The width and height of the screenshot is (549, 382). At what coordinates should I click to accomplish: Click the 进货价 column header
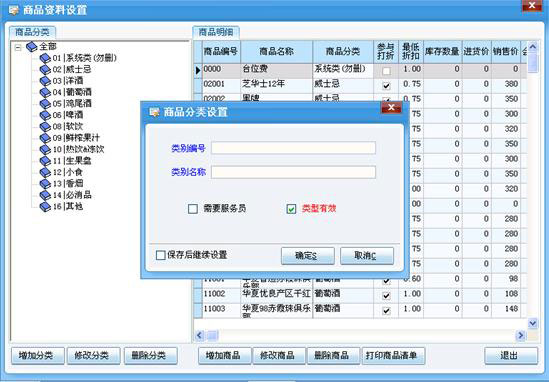click(477, 51)
